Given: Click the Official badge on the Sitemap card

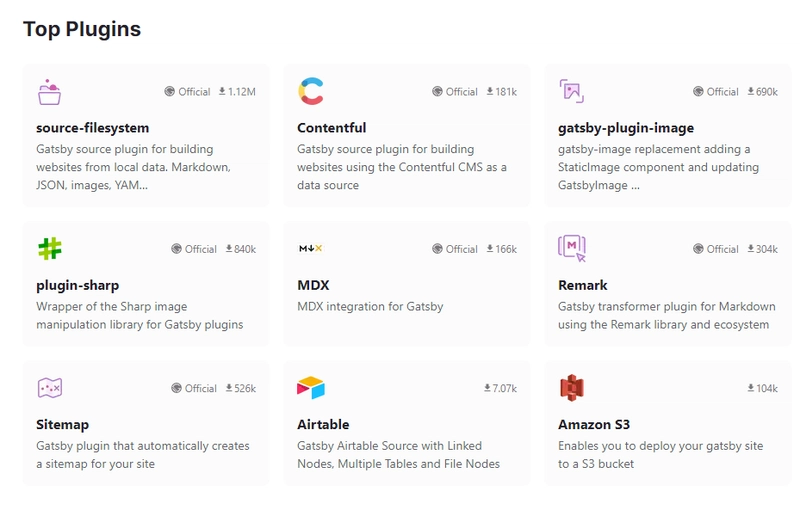Looking at the screenshot, I should (x=194, y=388).
